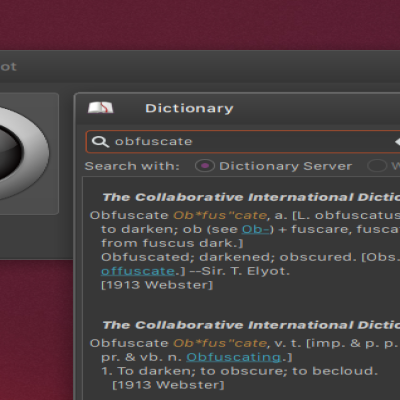
Task: Click the first '[1913 Webster]' source line
Action: tap(157, 285)
